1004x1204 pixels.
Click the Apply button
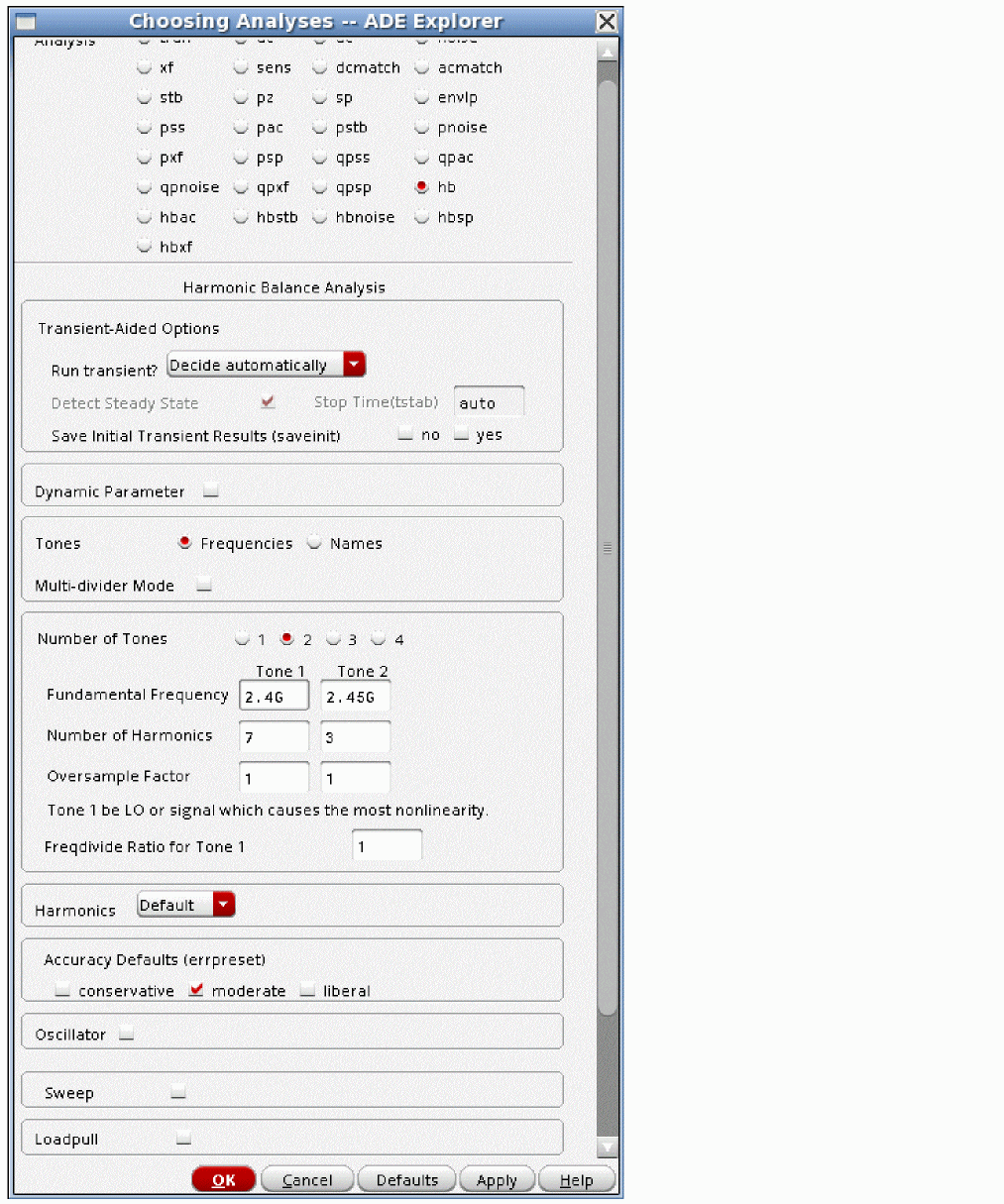(x=497, y=1180)
